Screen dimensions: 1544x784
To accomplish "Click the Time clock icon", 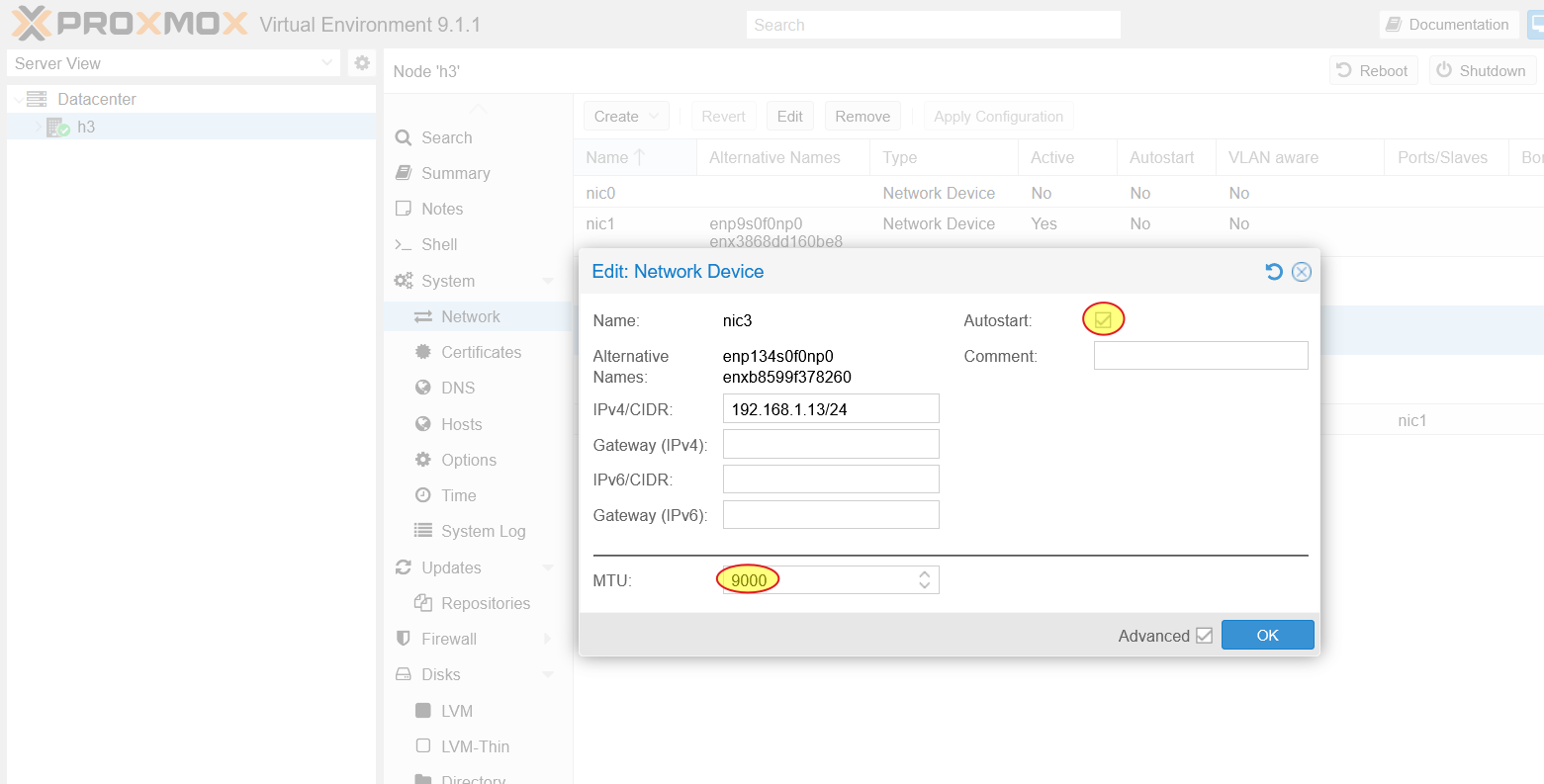I will 423,495.
